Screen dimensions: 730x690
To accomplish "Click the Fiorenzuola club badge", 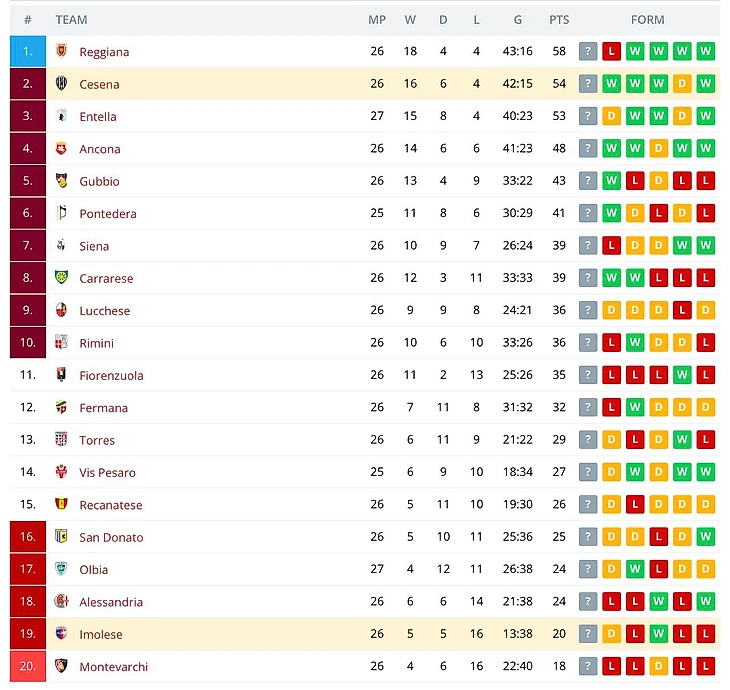I will coord(61,375).
